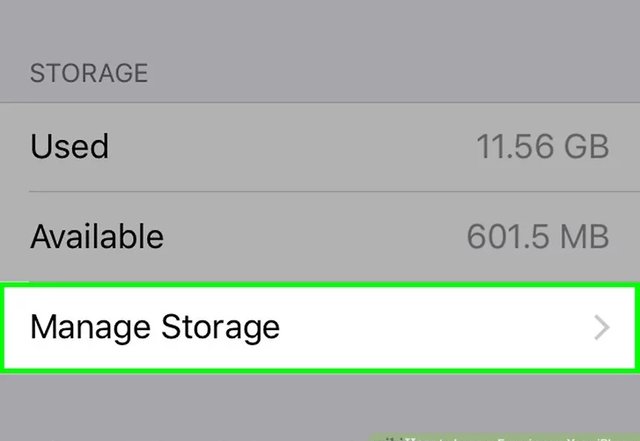Select the Used storage label

coord(70,147)
